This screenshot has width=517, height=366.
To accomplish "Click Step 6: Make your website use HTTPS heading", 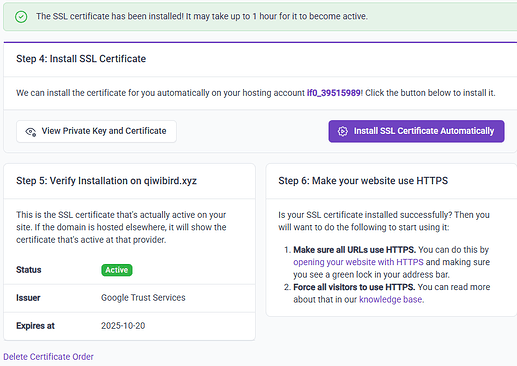I will point(363,181).
